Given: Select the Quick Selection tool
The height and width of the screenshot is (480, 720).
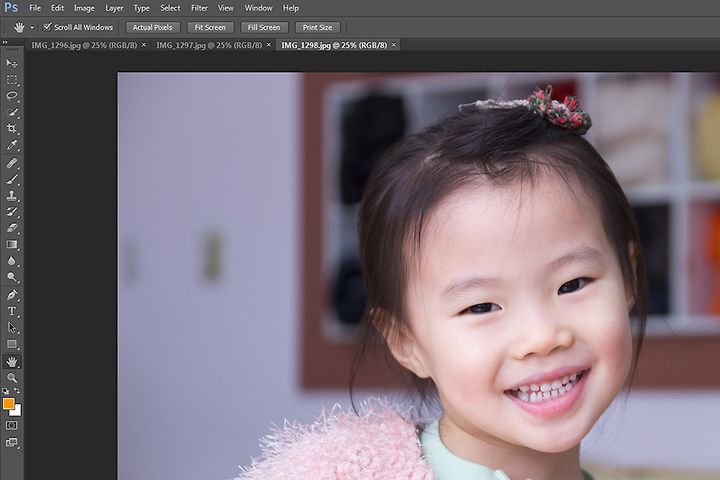Looking at the screenshot, I should point(12,113).
